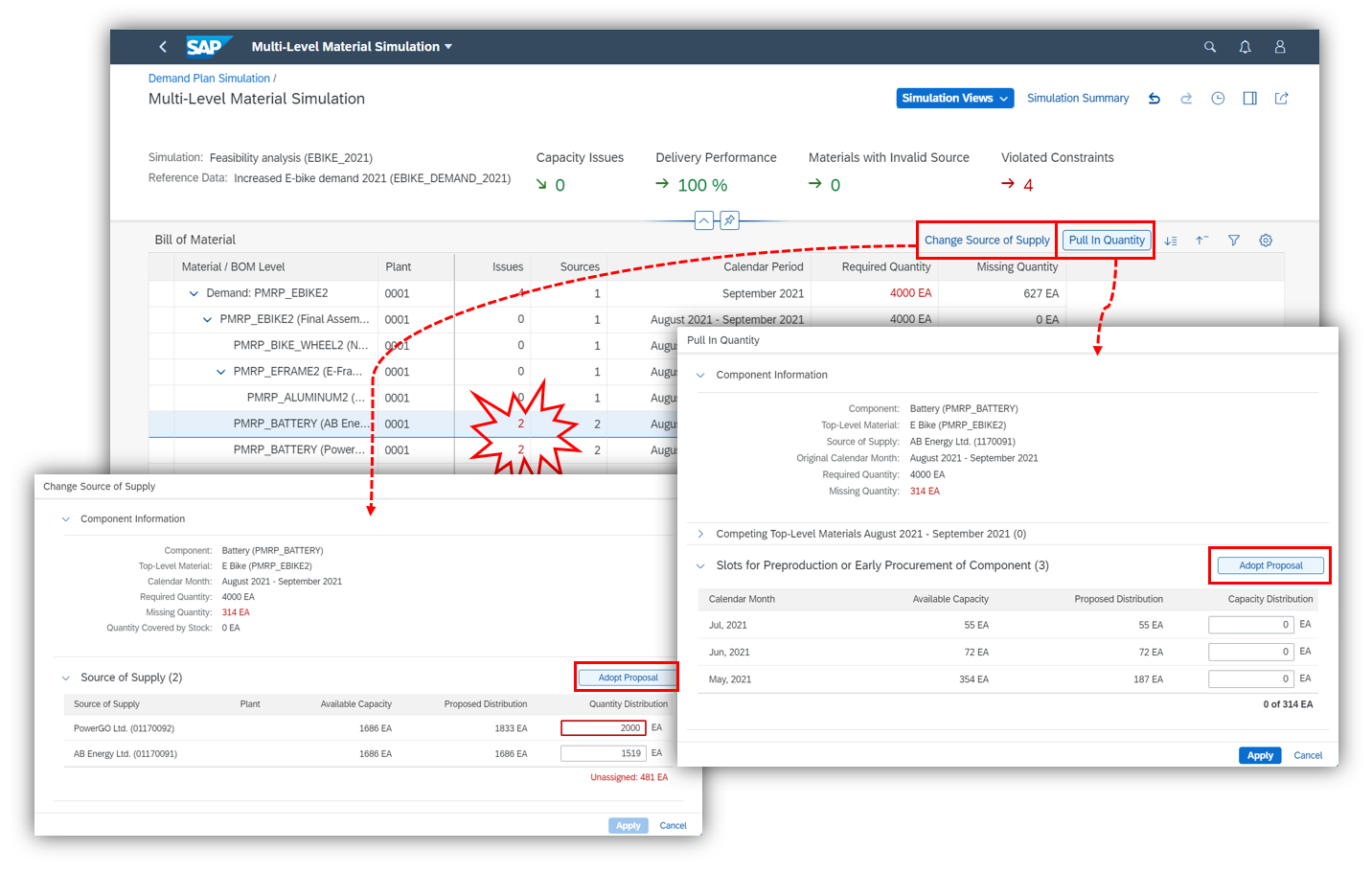This screenshot has width=1372, height=873.
Task: Select the PMRP_BIKE_WHEEL2 row
Action: (413, 345)
